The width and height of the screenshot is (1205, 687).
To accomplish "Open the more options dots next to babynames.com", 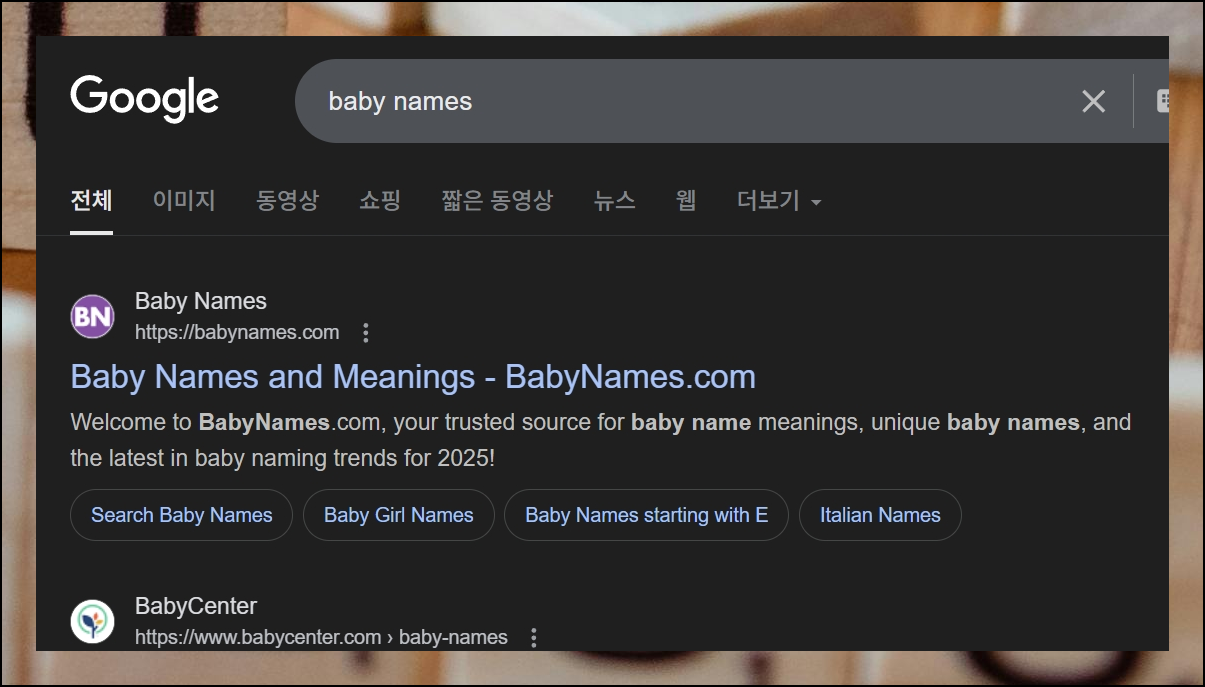I will coord(366,332).
